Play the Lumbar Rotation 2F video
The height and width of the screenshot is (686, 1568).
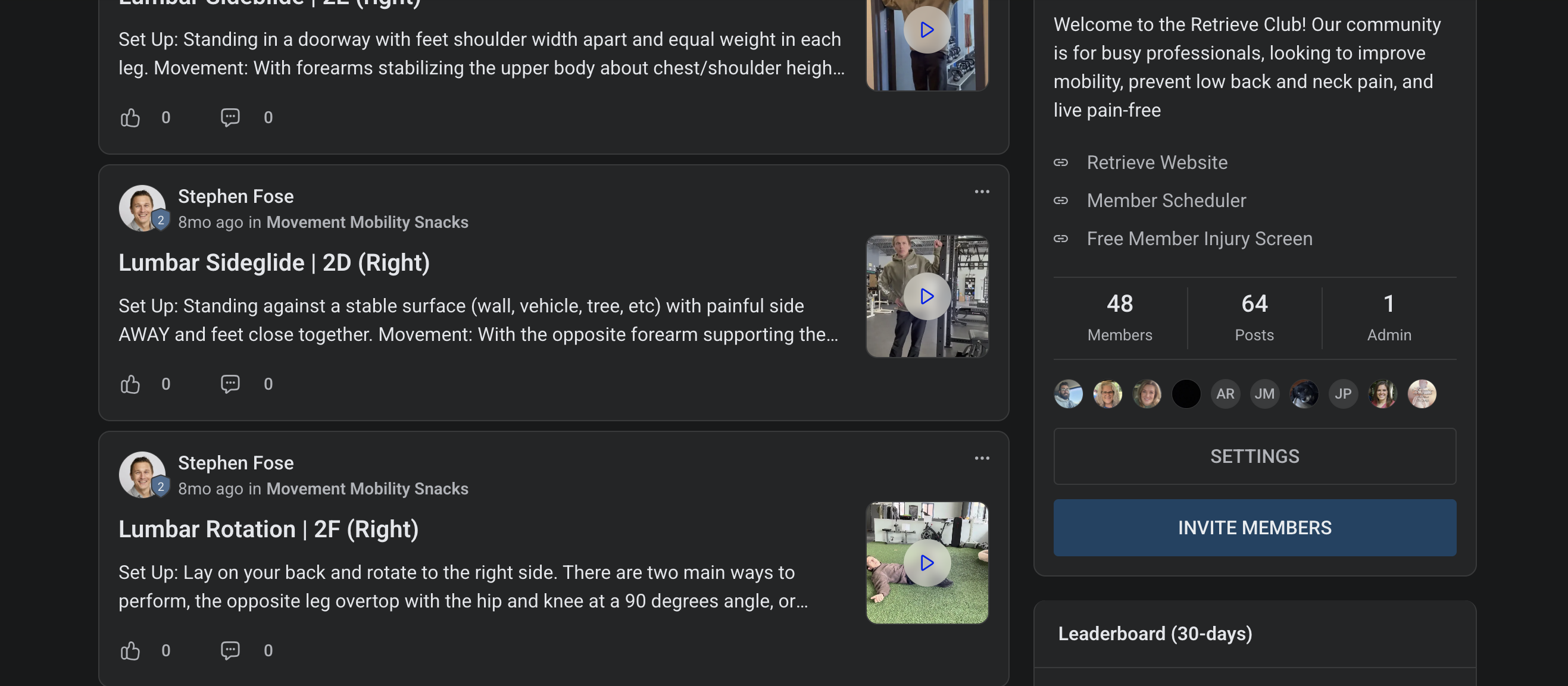coord(926,563)
